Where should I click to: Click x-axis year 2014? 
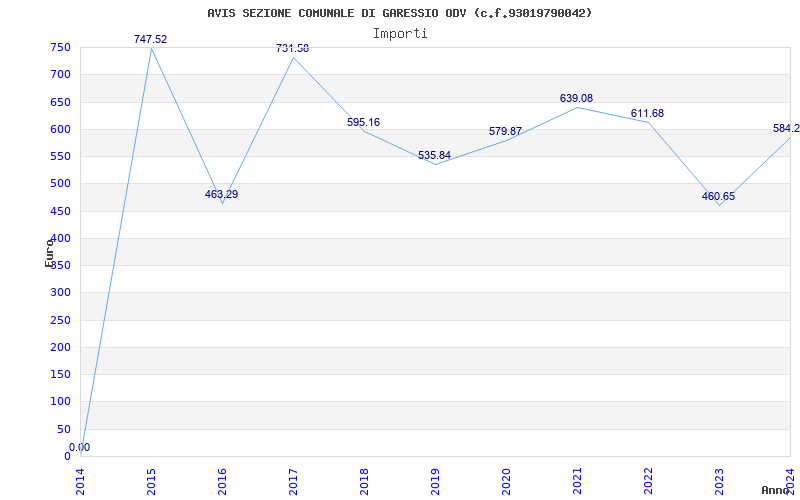(80, 482)
